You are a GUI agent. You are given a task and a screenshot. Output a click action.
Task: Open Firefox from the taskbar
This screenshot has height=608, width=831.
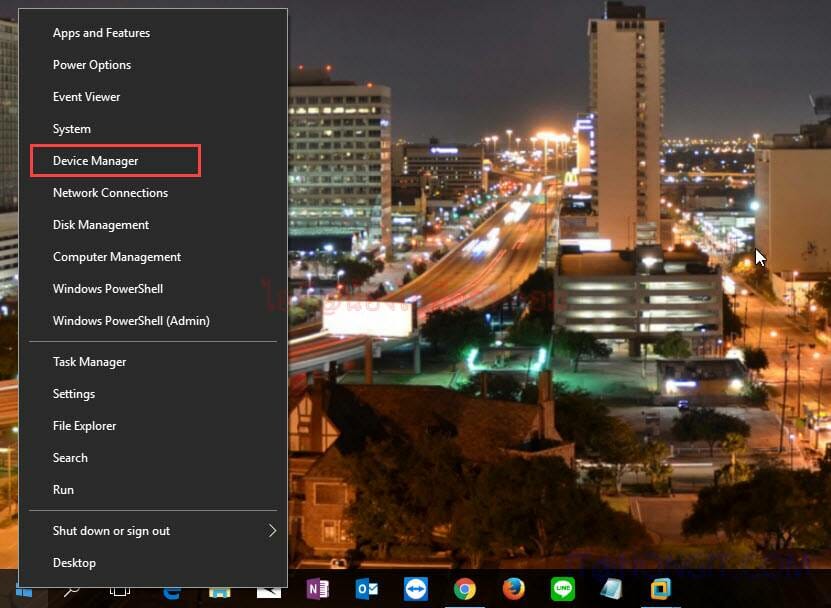click(513, 591)
